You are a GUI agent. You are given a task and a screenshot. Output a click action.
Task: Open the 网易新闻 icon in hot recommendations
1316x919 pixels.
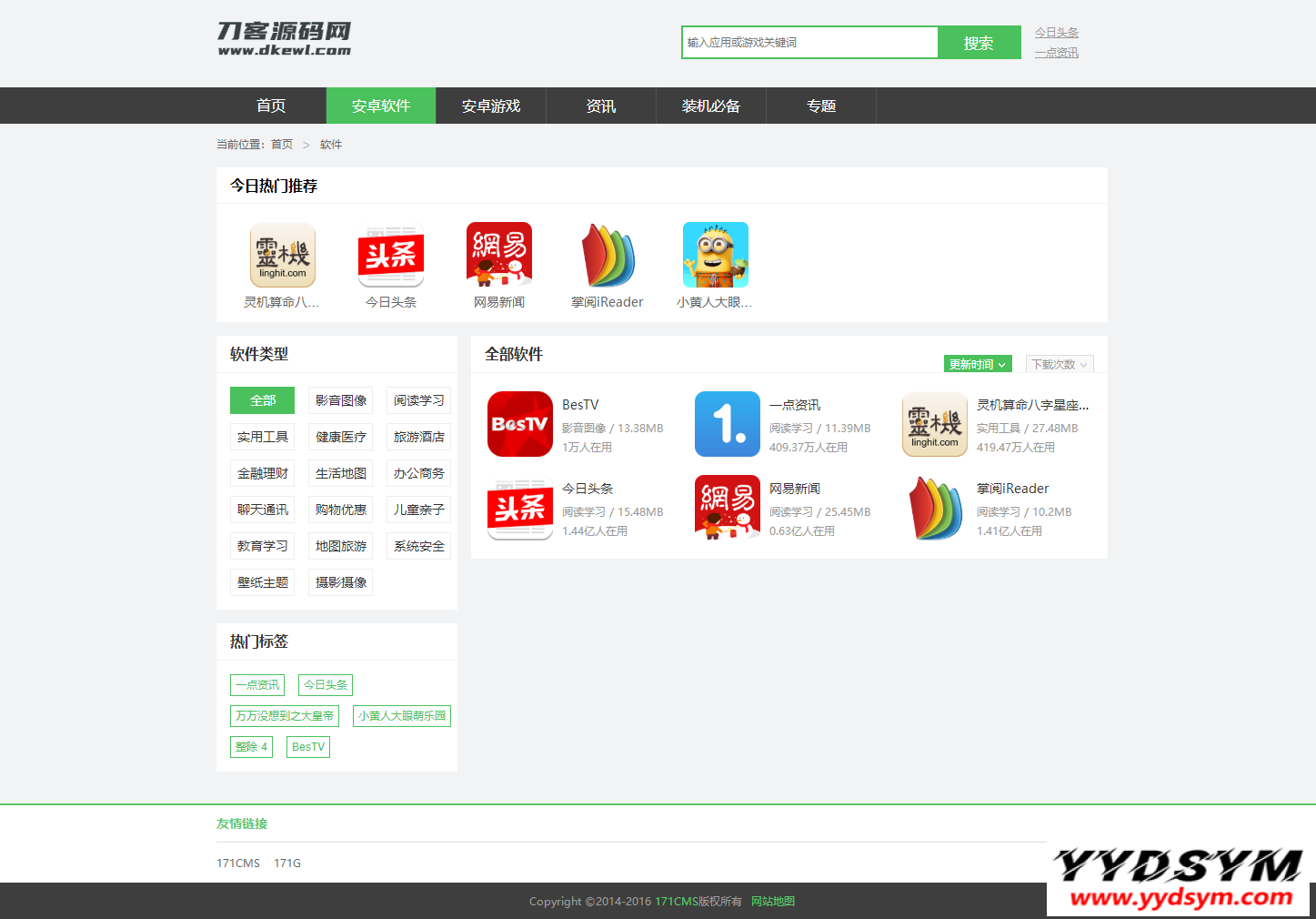499,255
